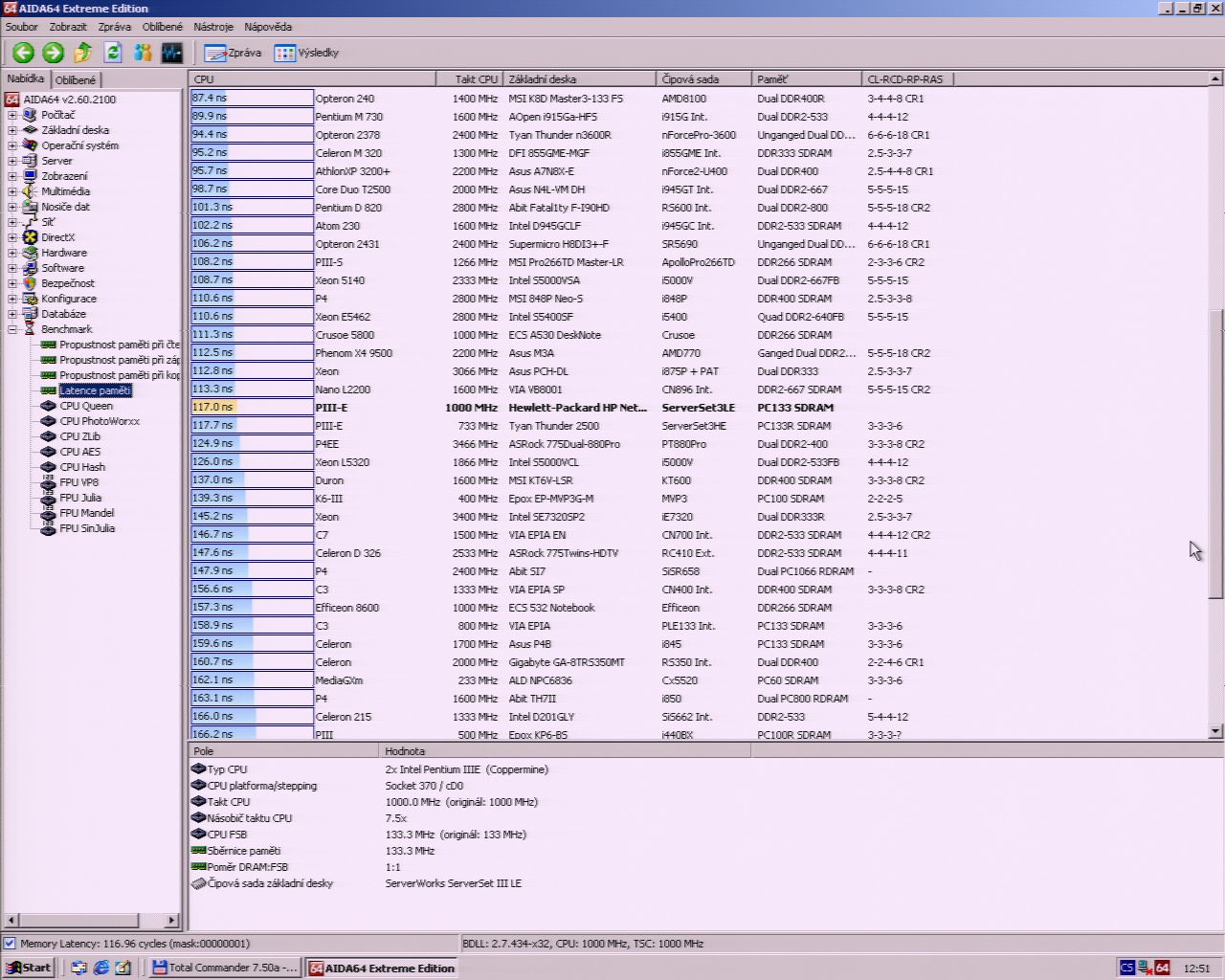Open the Windows Start button

29,968
